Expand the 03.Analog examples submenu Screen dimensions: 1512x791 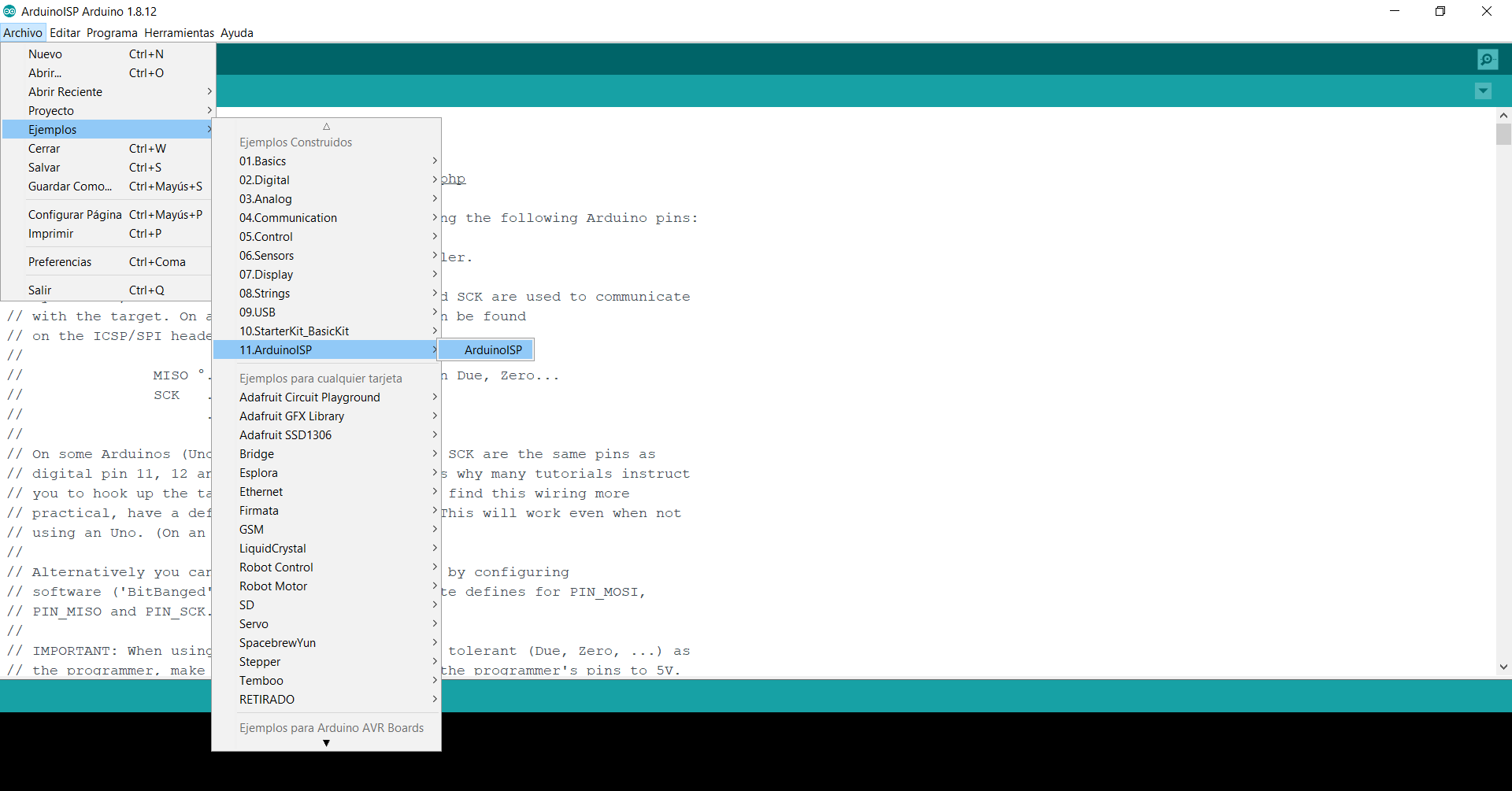click(x=326, y=199)
